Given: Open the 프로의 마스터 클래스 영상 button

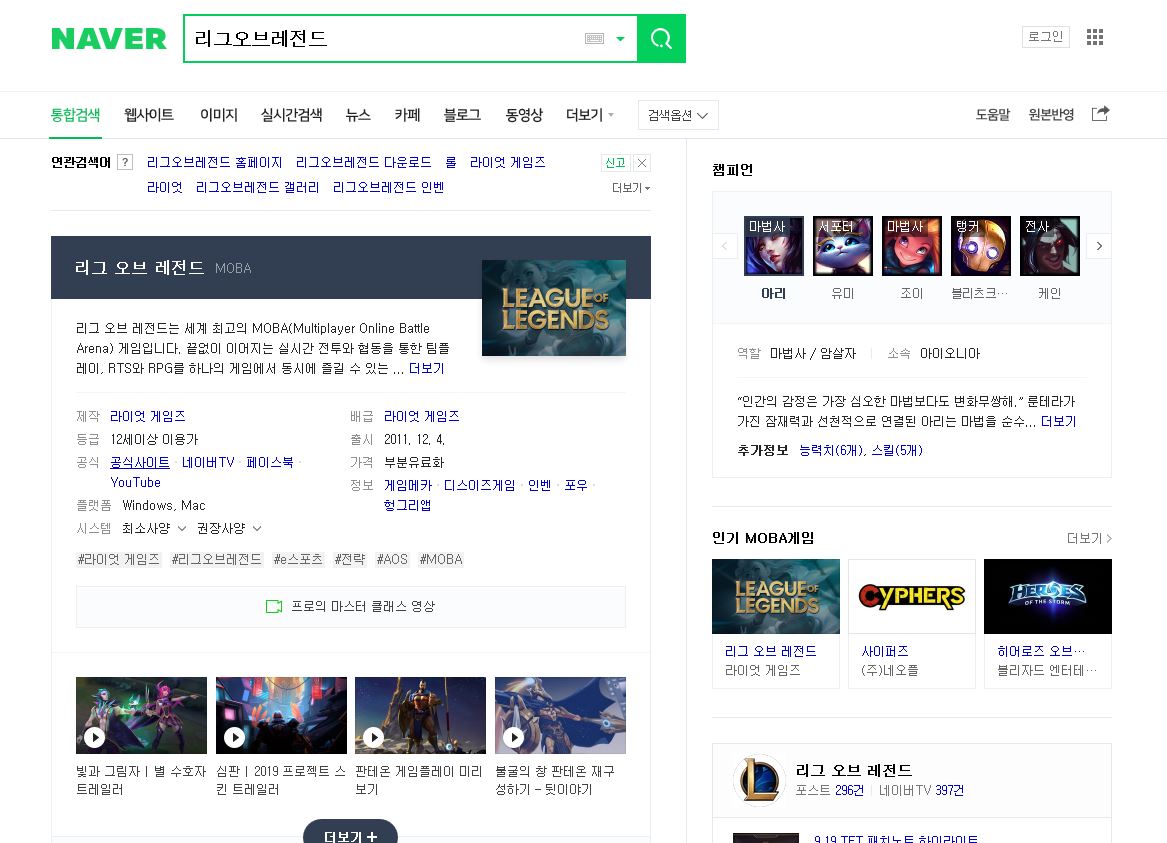Looking at the screenshot, I should (351, 606).
